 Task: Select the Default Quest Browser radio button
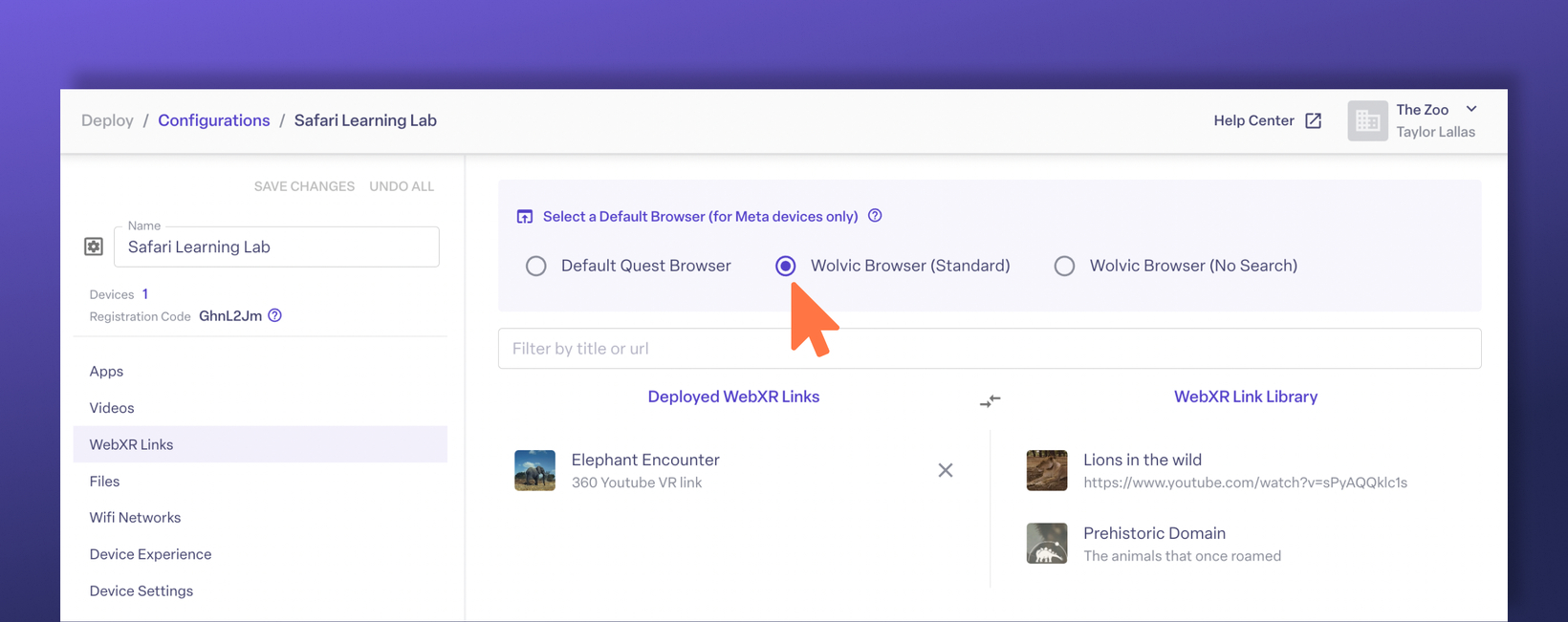point(536,266)
